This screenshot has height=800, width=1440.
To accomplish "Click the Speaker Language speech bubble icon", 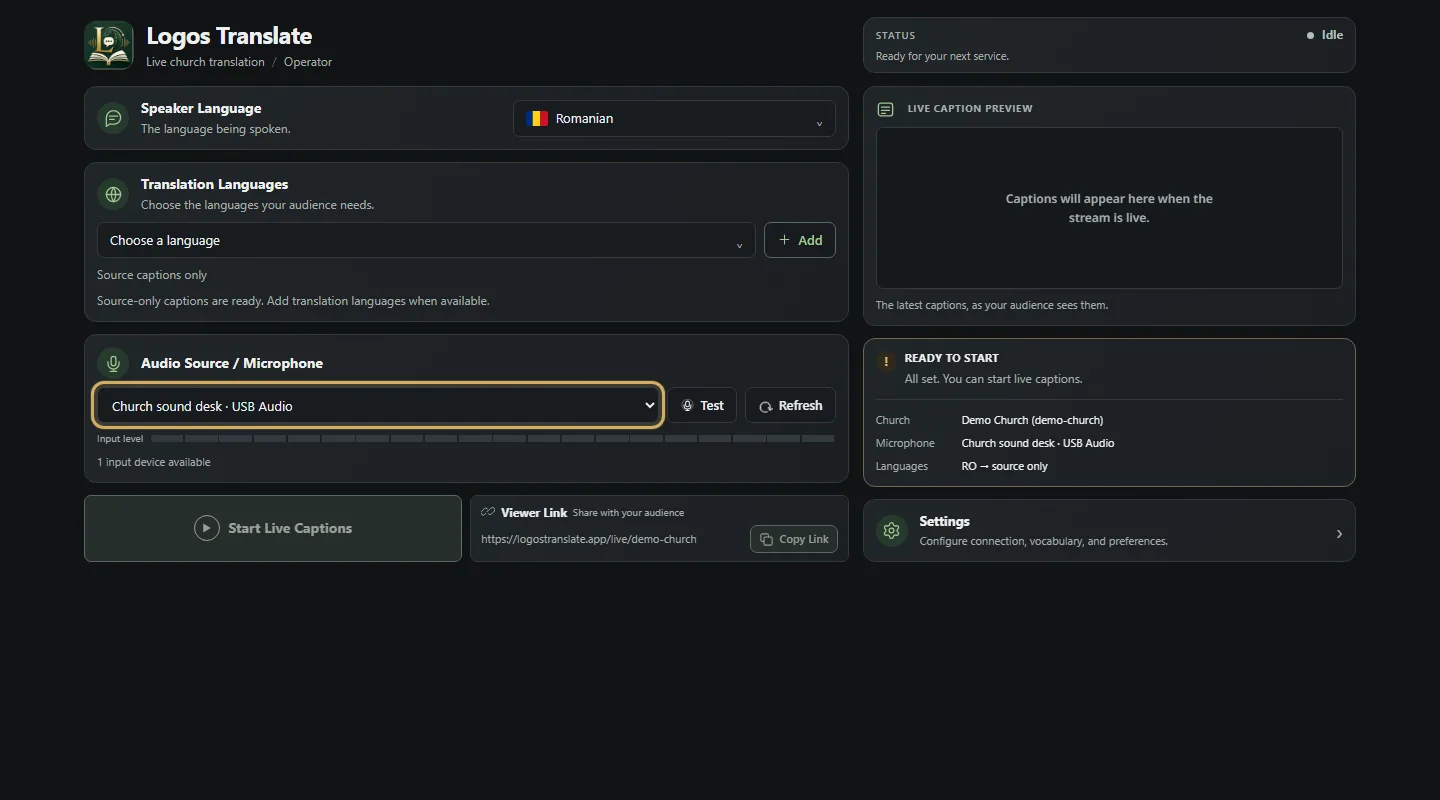I will (x=113, y=118).
